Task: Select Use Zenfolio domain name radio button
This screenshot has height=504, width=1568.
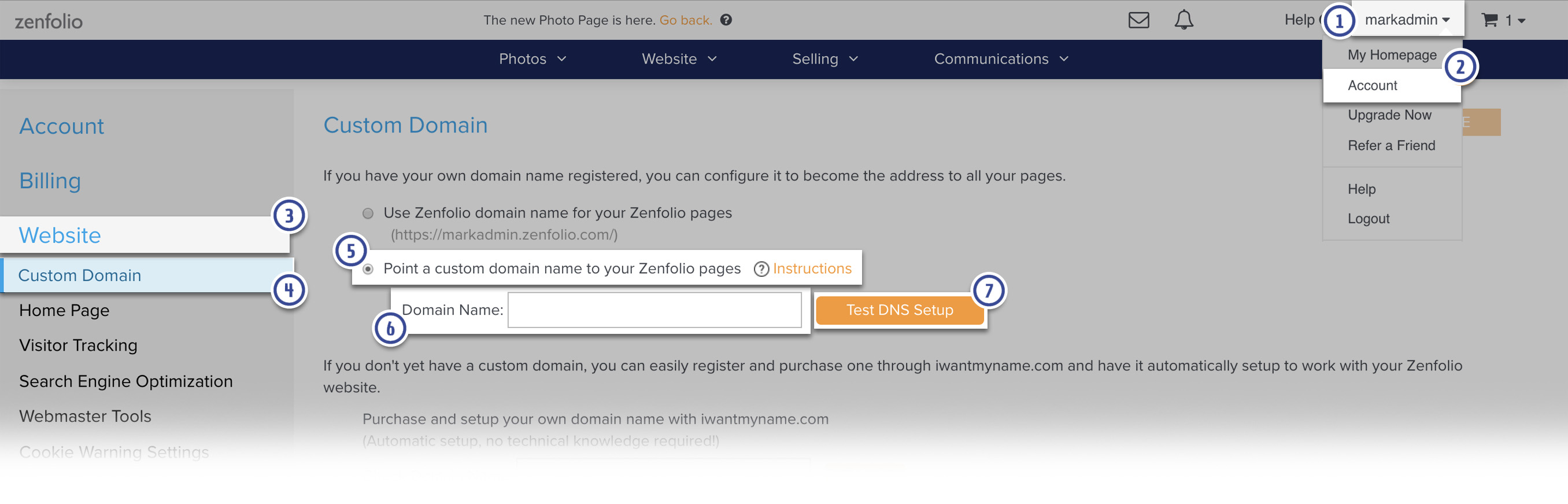Action: coord(368,214)
